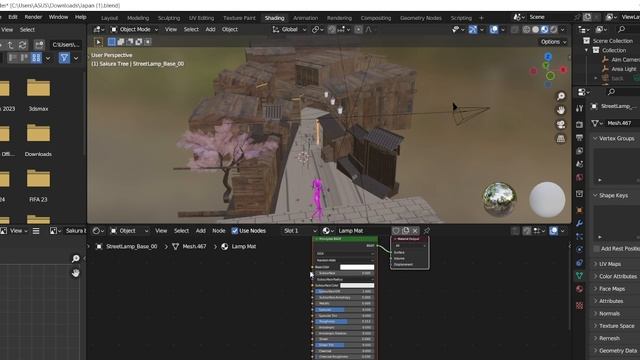Toggle proportional editing in viewport header
The image size is (640, 360).
point(358,29)
